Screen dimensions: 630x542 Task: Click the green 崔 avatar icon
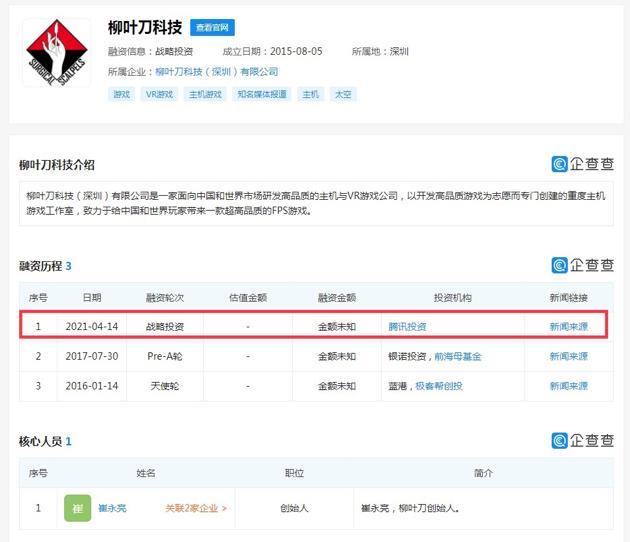78,508
